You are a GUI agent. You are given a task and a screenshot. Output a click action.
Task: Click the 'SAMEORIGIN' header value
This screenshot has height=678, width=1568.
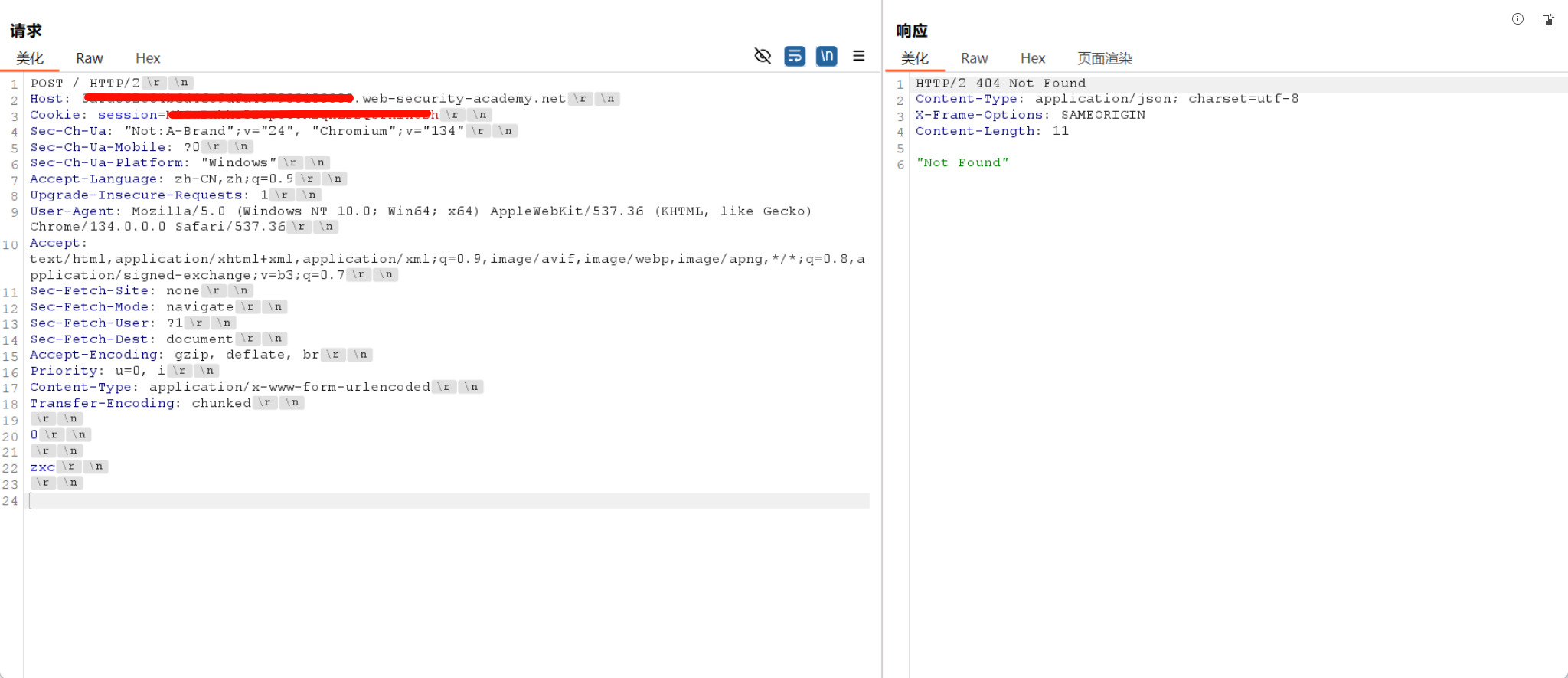click(1103, 115)
